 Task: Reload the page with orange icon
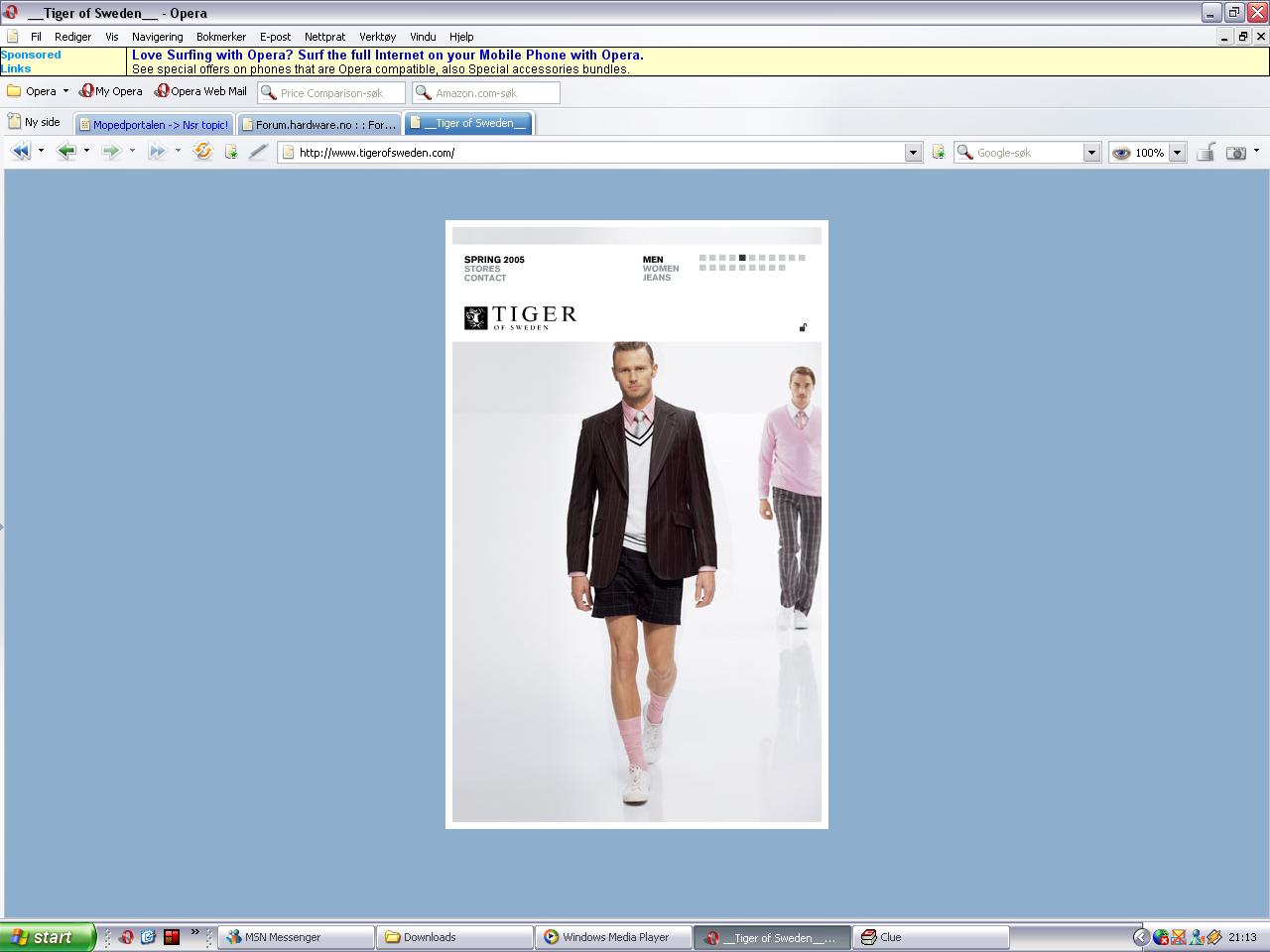pyautogui.click(x=202, y=152)
